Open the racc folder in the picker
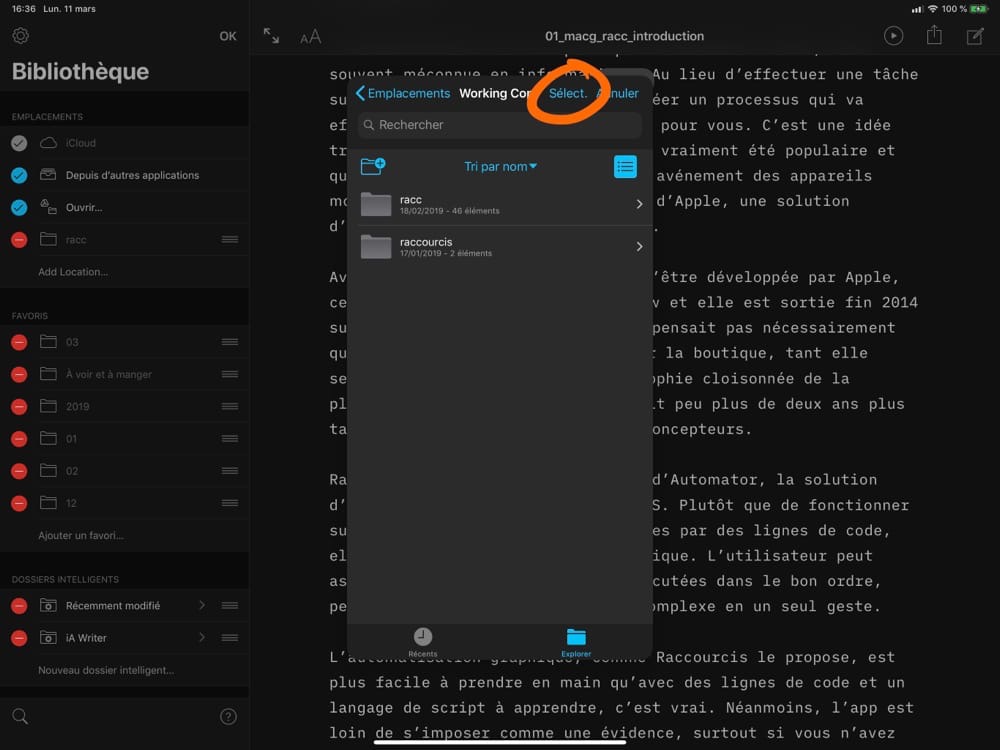Viewport: 1000px width, 750px height. tap(500, 204)
